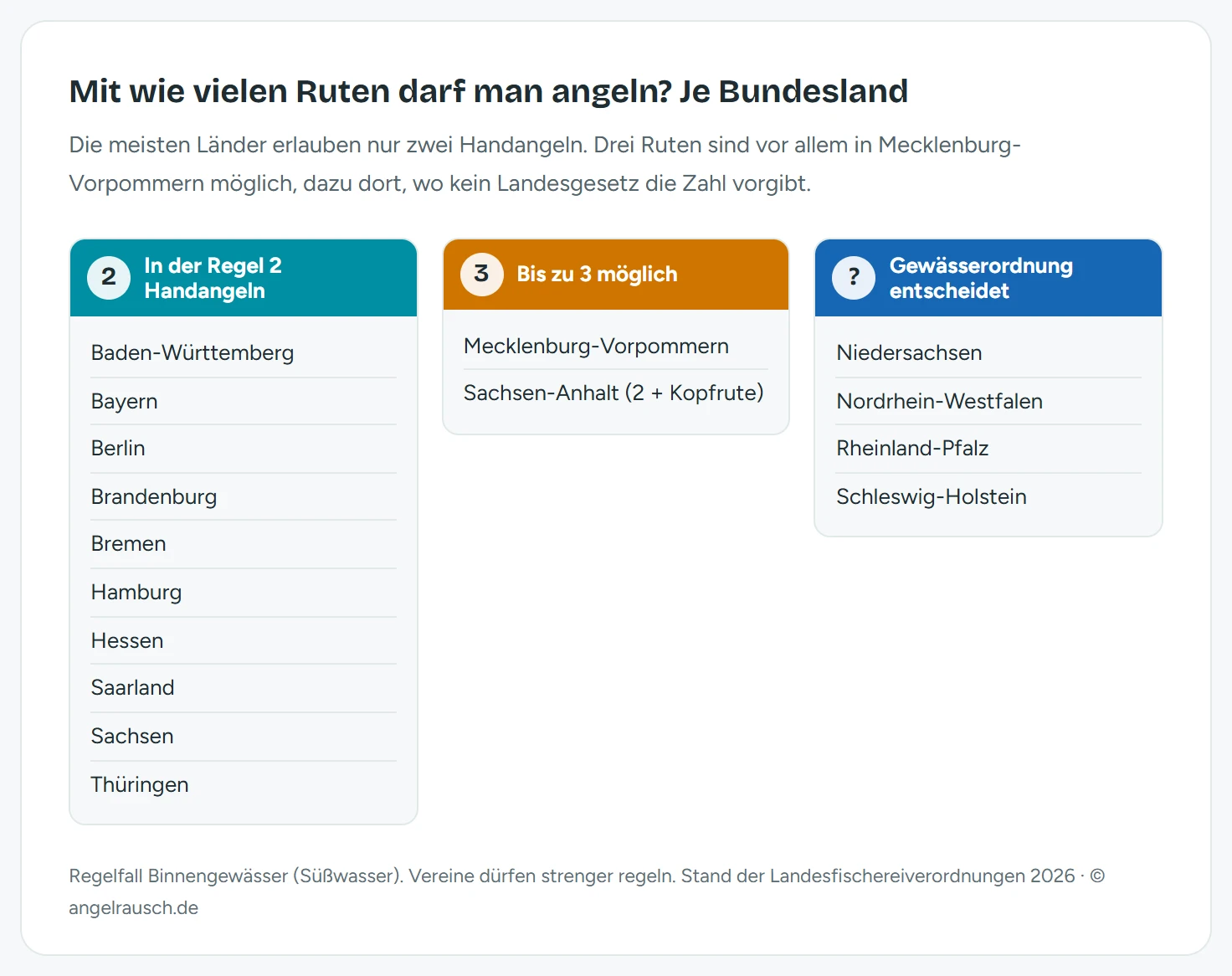Select the Brandenburg row
Screen dimensions: 1232x976
pos(244,497)
